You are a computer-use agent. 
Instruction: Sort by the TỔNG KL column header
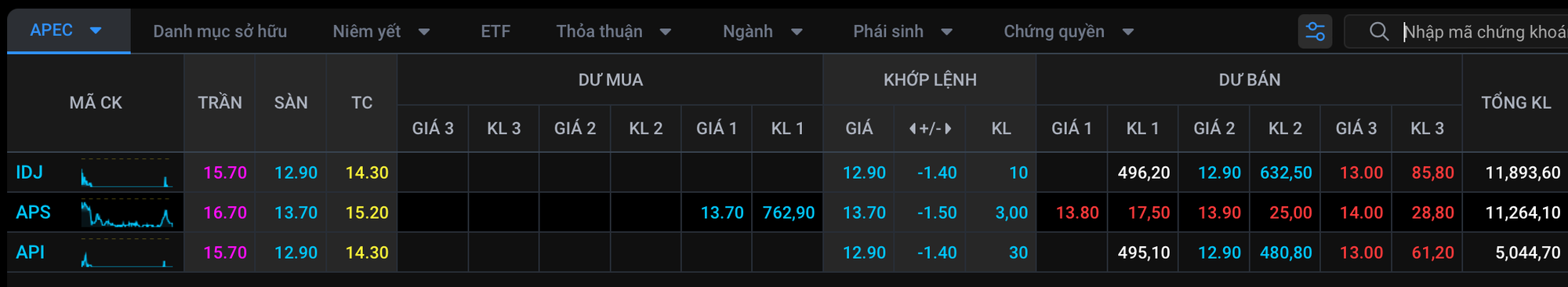pos(1515,103)
